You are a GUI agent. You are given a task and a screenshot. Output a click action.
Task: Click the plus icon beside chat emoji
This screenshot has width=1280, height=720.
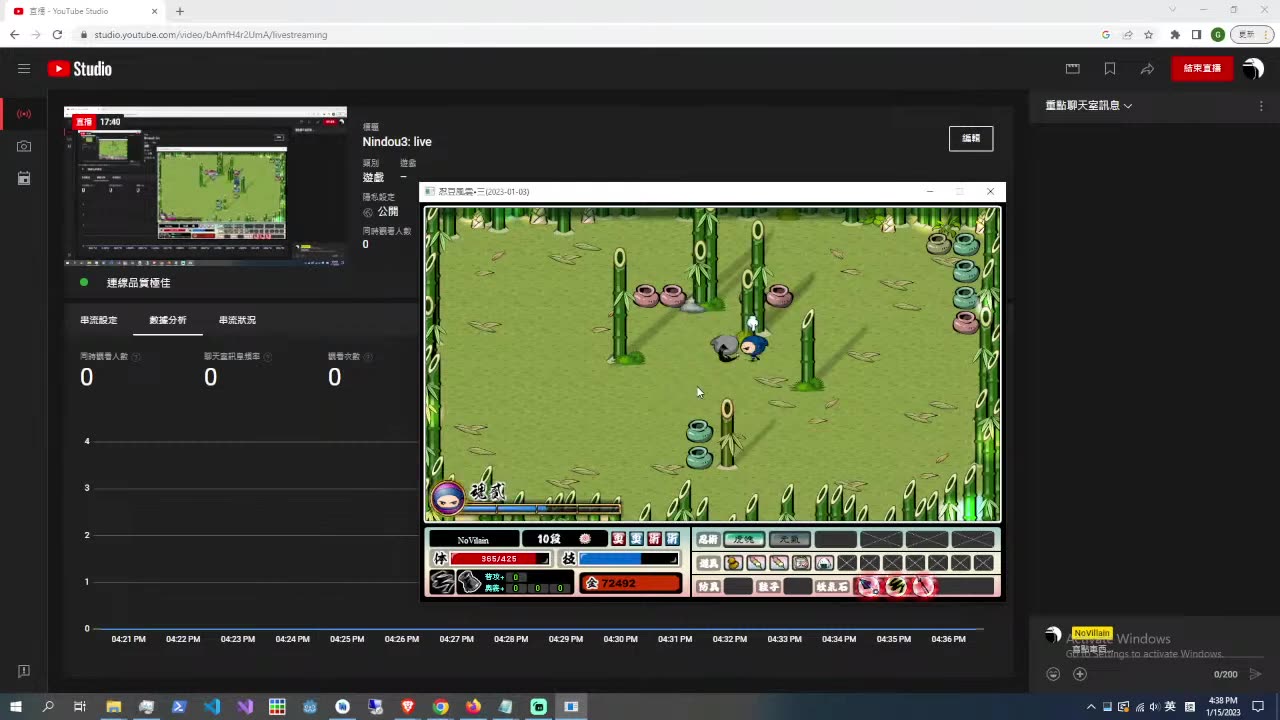pyautogui.click(x=1080, y=674)
